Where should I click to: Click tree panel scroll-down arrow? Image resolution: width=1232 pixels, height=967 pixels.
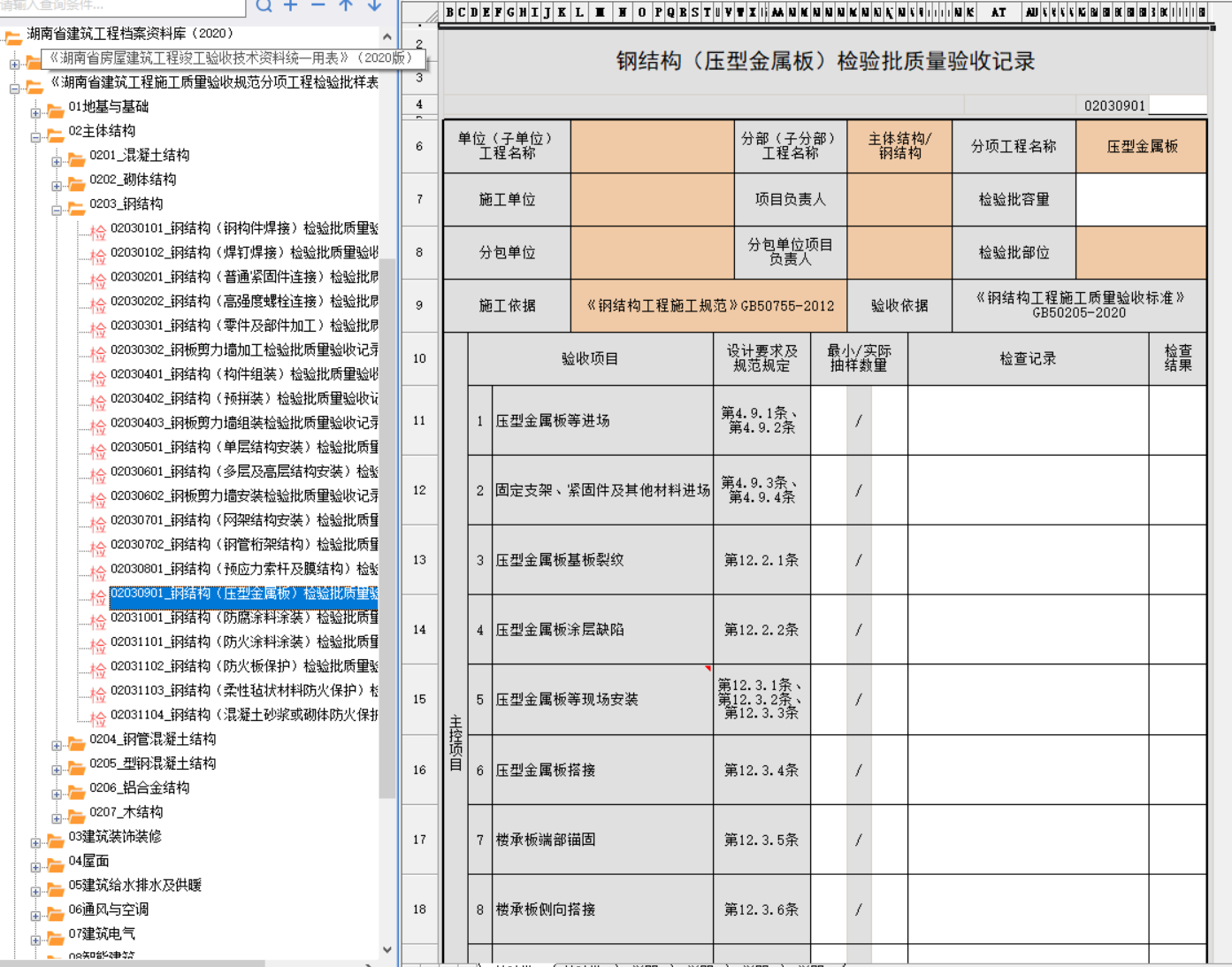387,949
